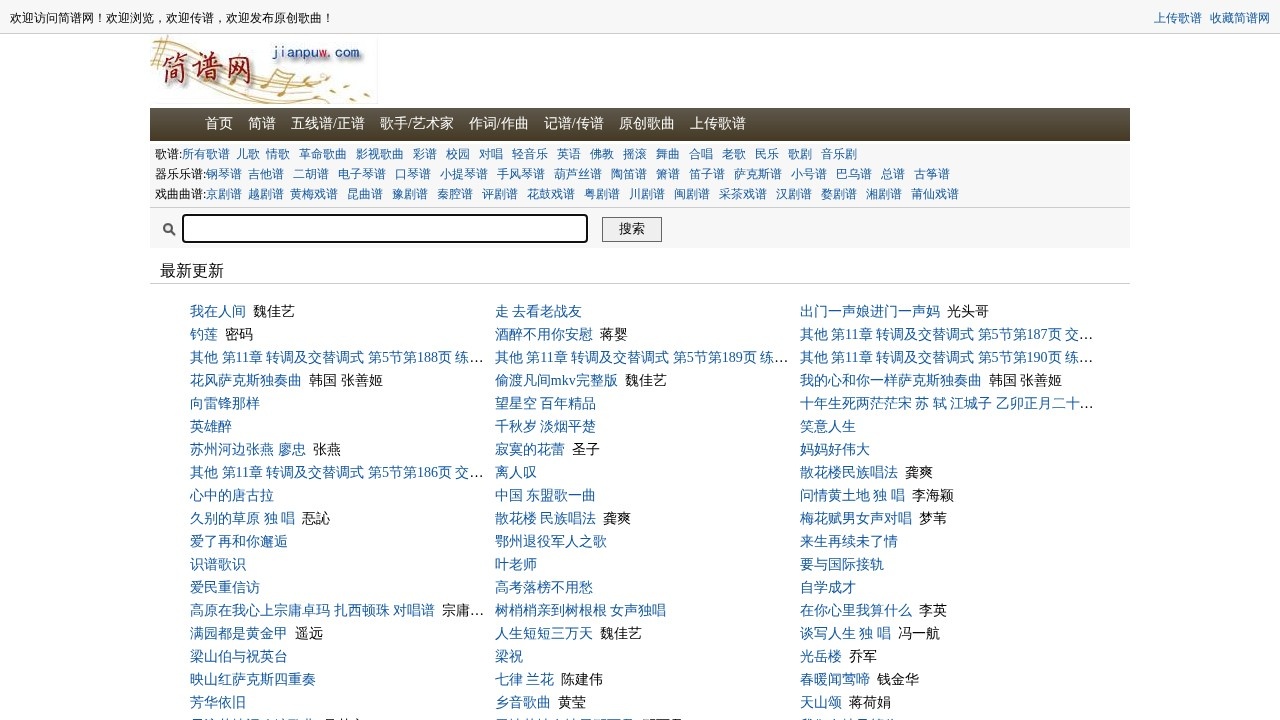Screen dimensions: 1280x720
Task: Open 葫芦丝谱 hulusi scores category
Action: pos(577,173)
